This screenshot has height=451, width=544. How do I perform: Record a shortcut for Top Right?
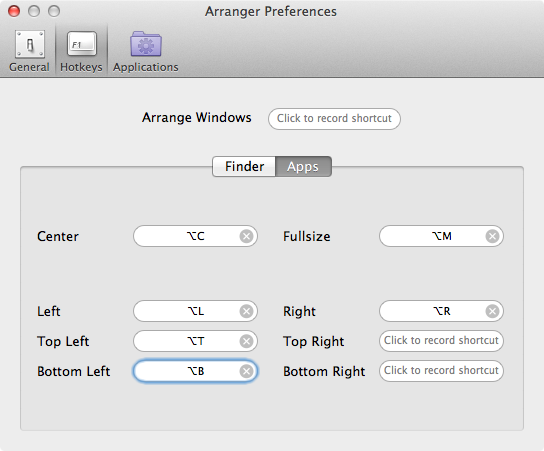(441, 341)
